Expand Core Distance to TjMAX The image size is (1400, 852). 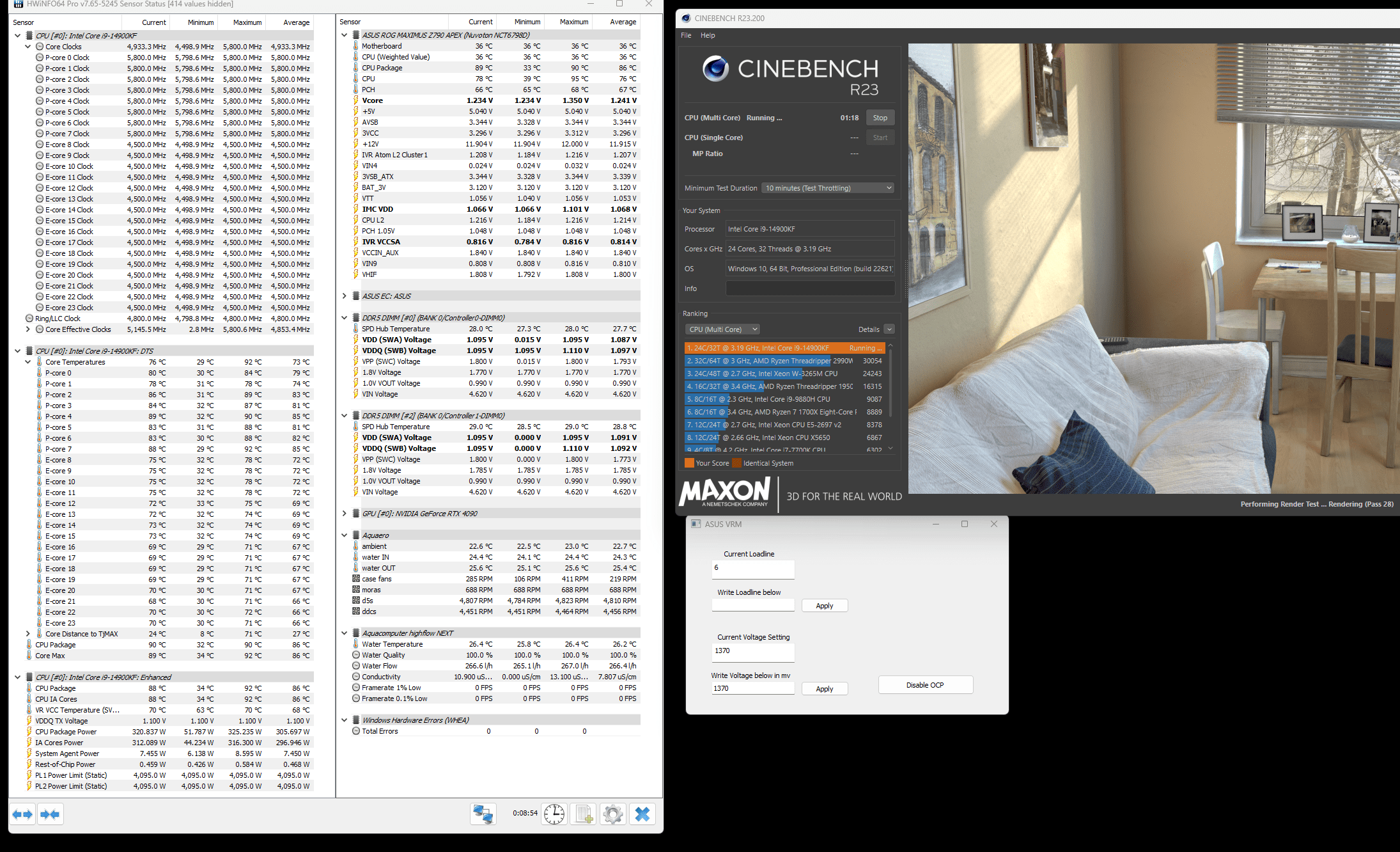point(28,634)
